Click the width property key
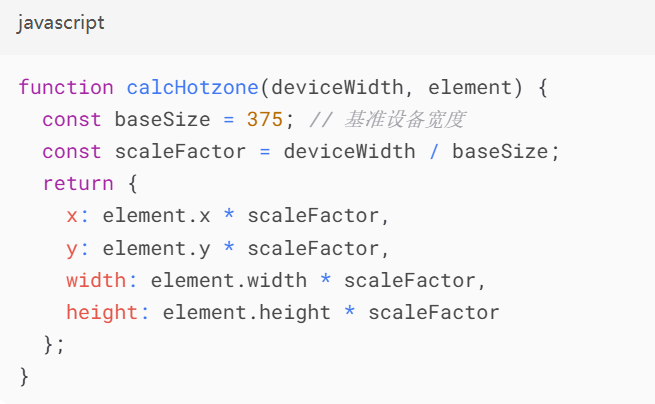Screen dimensions: 655x404 (x=96, y=280)
